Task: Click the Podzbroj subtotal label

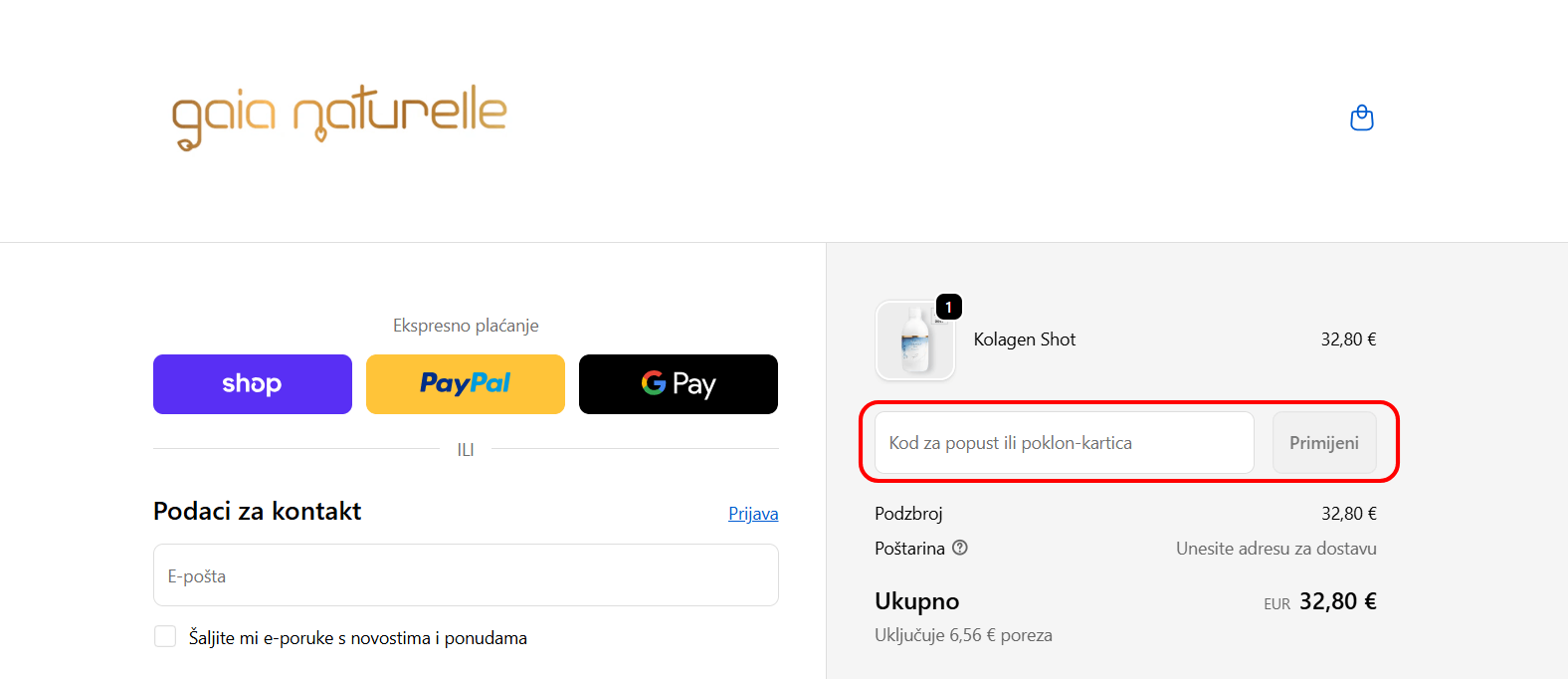Action: 908,514
